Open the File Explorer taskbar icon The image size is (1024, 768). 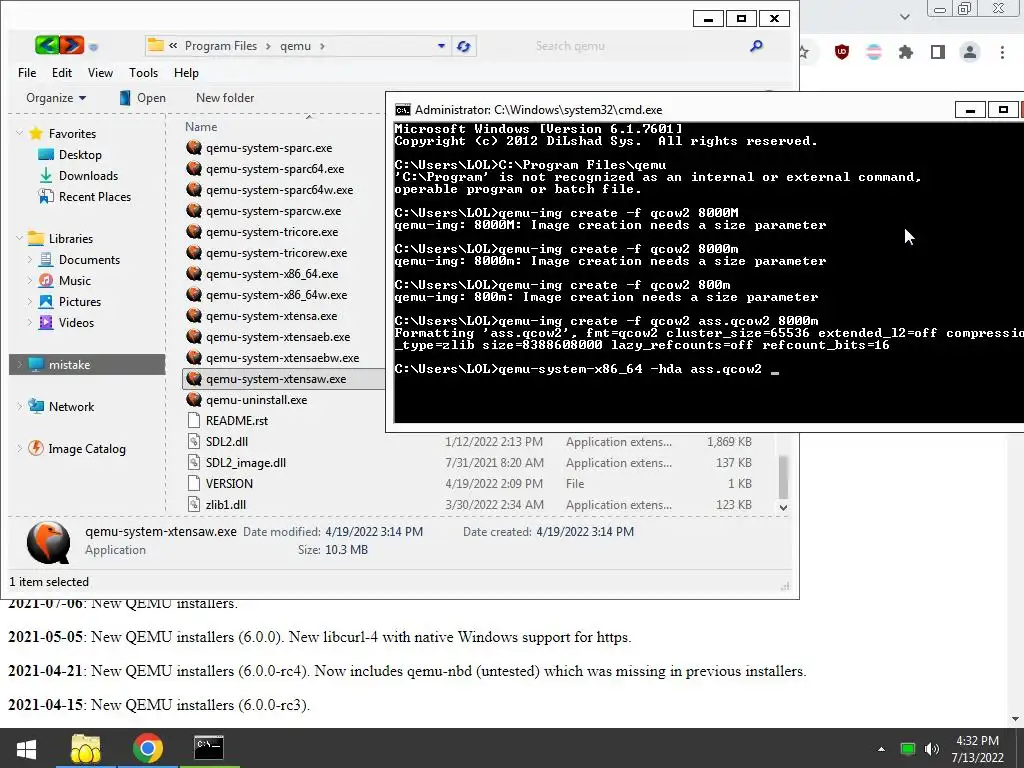click(86, 748)
